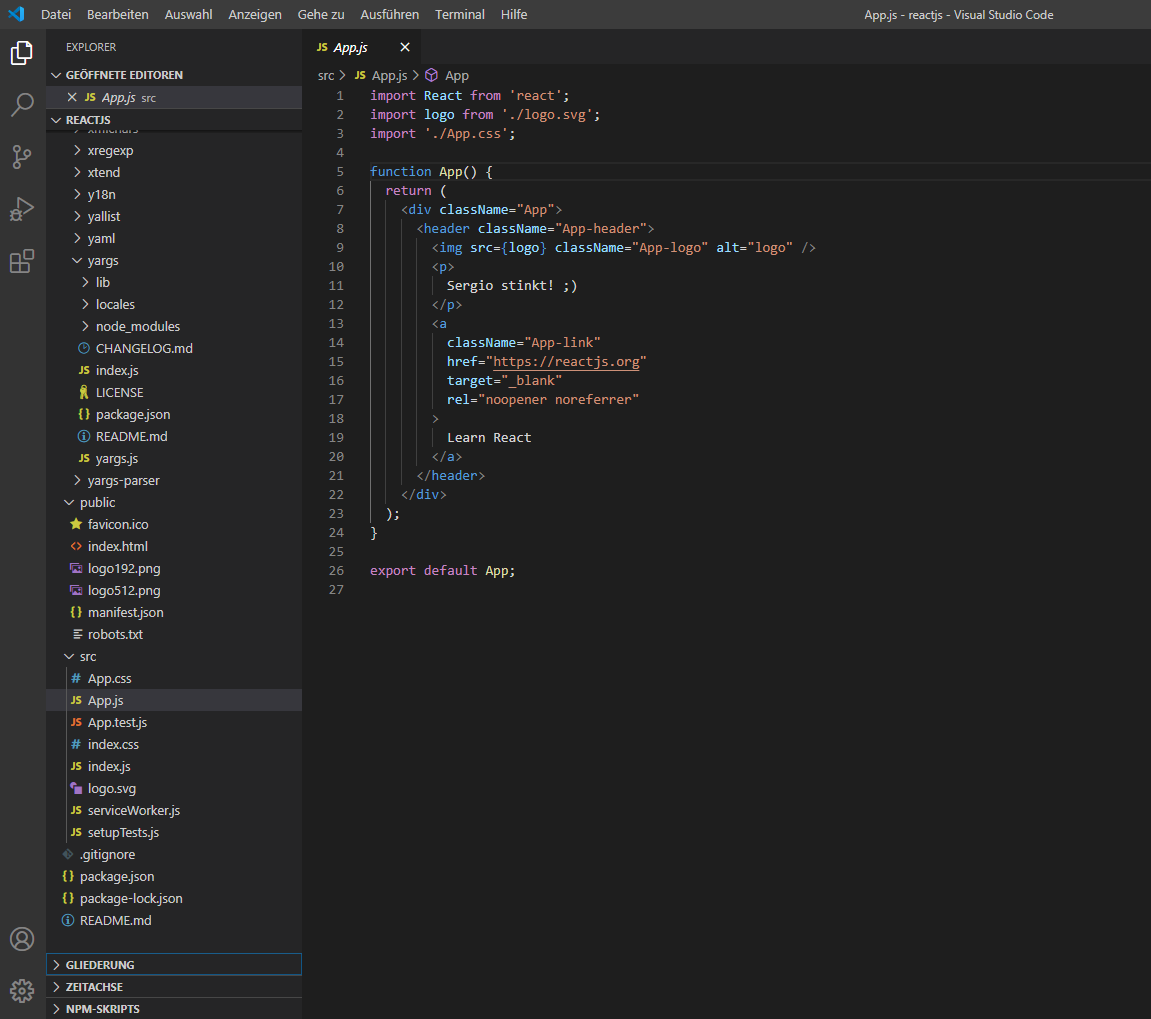Open the Search view in activity bar
Viewport: 1151px width, 1019px height.
(22, 104)
